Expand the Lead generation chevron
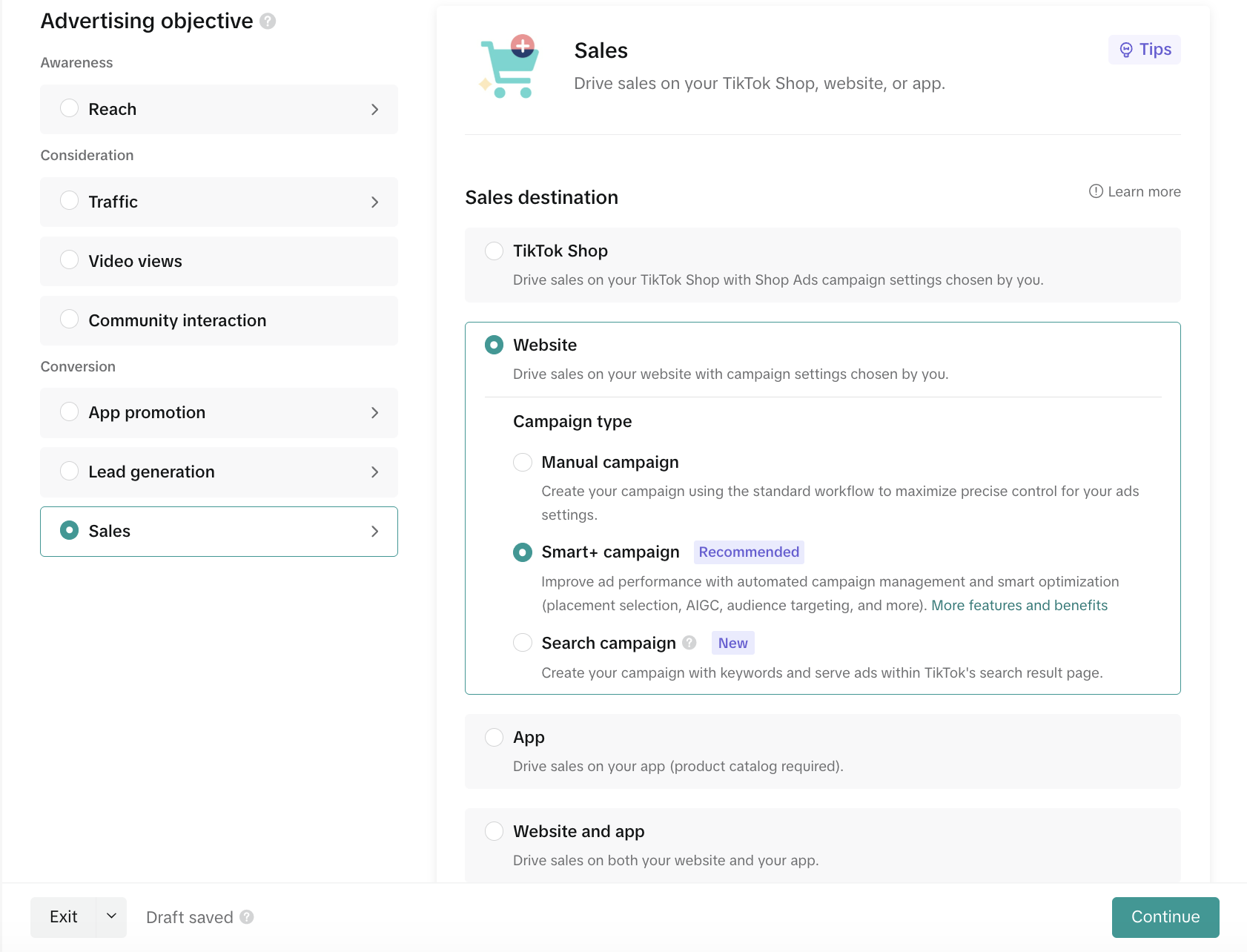The height and width of the screenshot is (952, 1247). click(x=374, y=472)
